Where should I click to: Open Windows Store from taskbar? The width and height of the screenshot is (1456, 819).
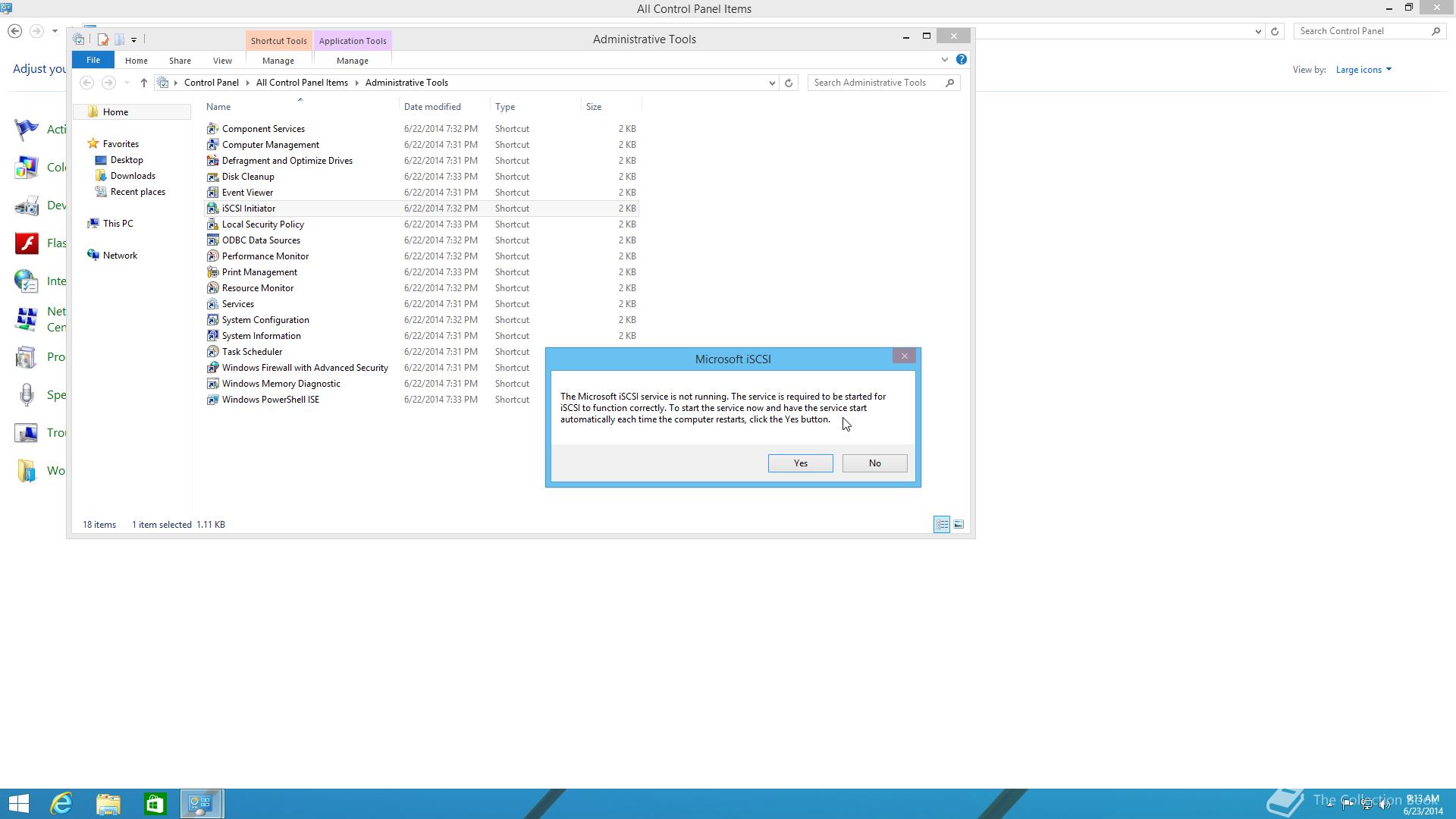(x=155, y=804)
